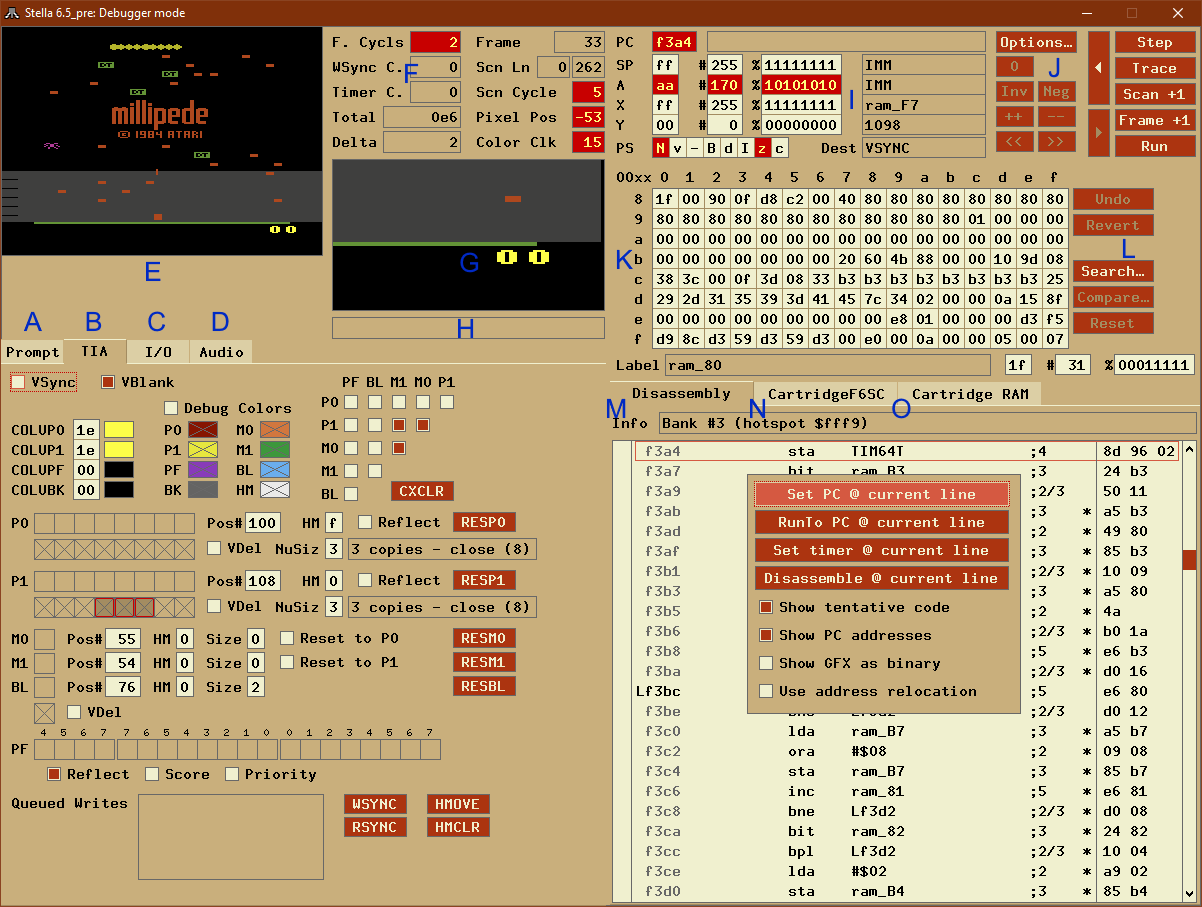Toggle the z processor status flag
Image resolution: width=1202 pixels, height=907 pixels.
763,148
